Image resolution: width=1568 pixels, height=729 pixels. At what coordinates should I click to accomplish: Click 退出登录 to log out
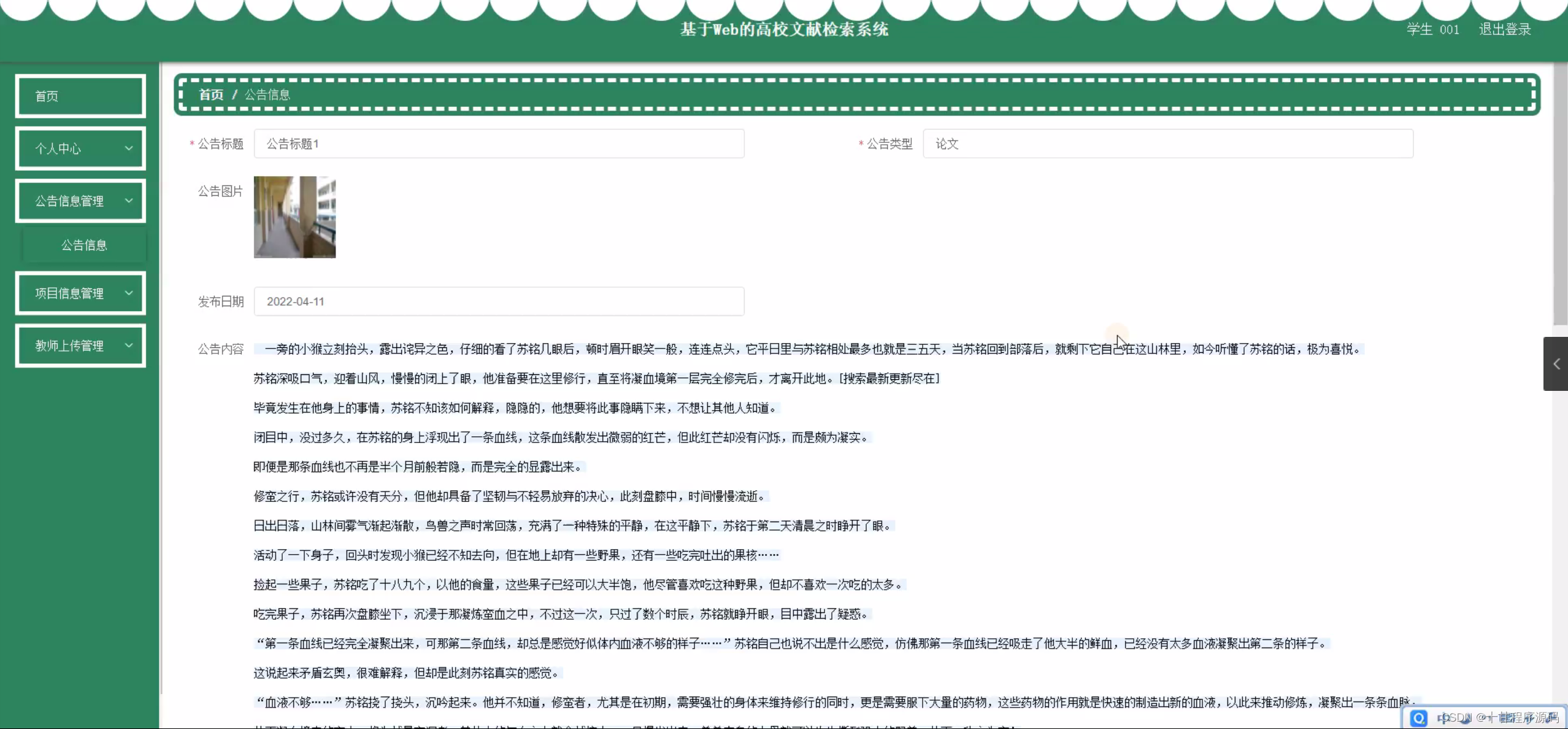tap(1504, 29)
